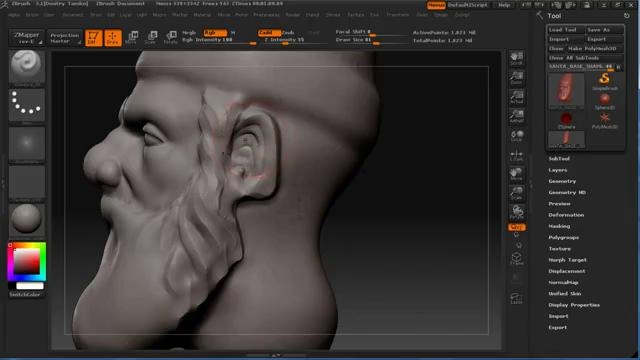Viewport: 640px width, 360px height.
Task: Expand the SubTool section
Action: click(559, 159)
